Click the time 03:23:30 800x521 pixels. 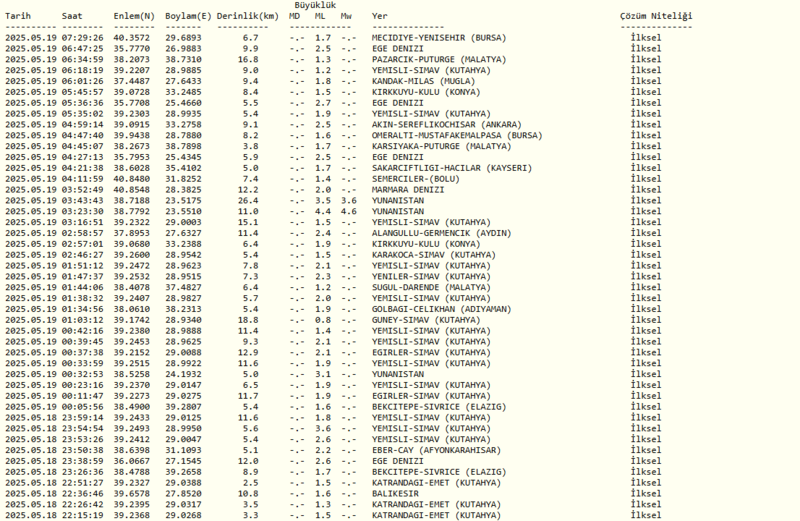point(82,211)
